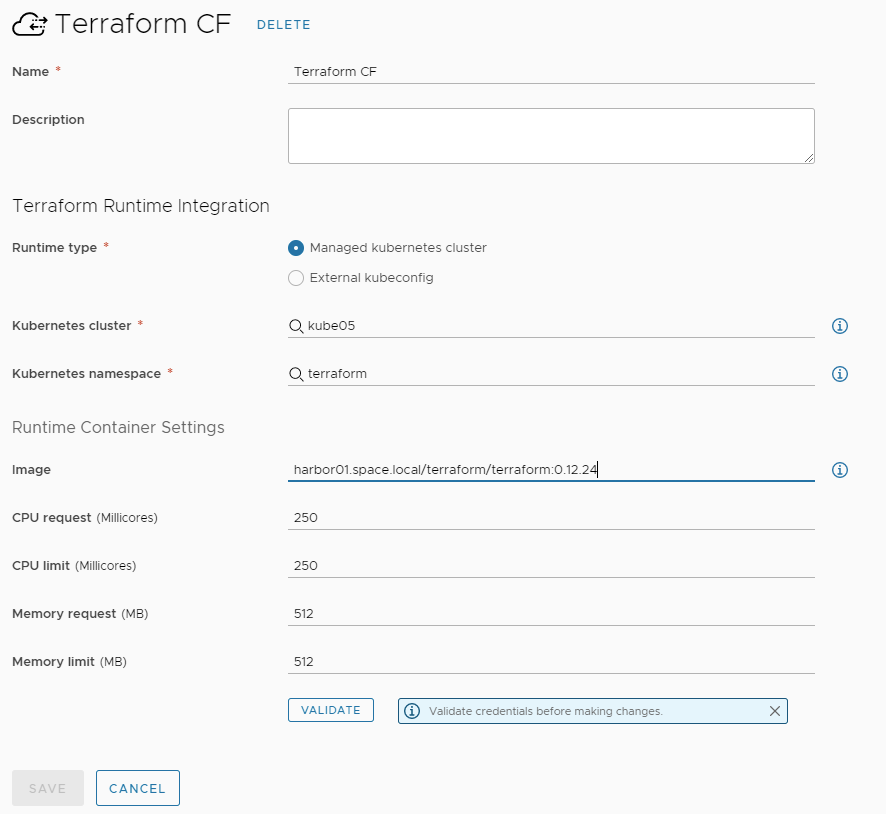886x814 pixels.
Task: Click into the Description text area
Action: (551, 136)
